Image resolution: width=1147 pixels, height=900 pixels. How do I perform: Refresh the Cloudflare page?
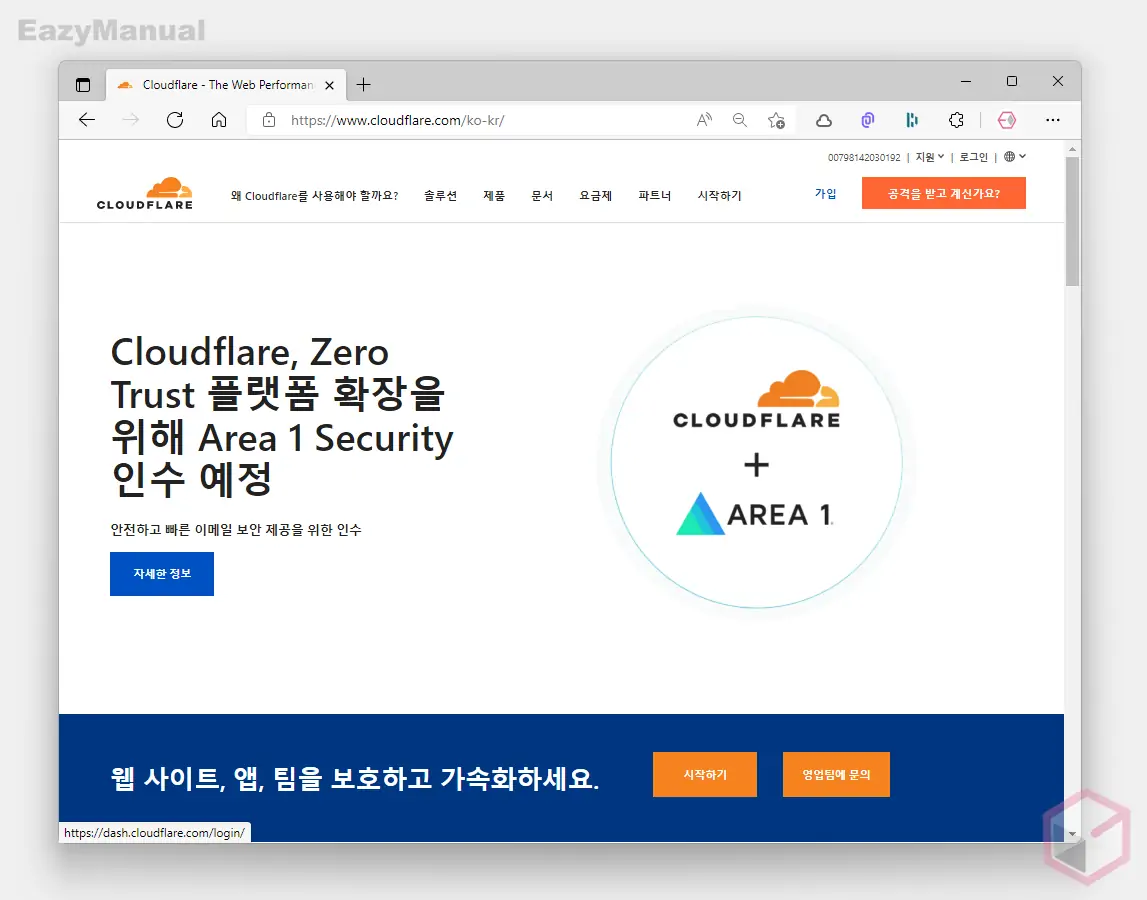coord(175,120)
